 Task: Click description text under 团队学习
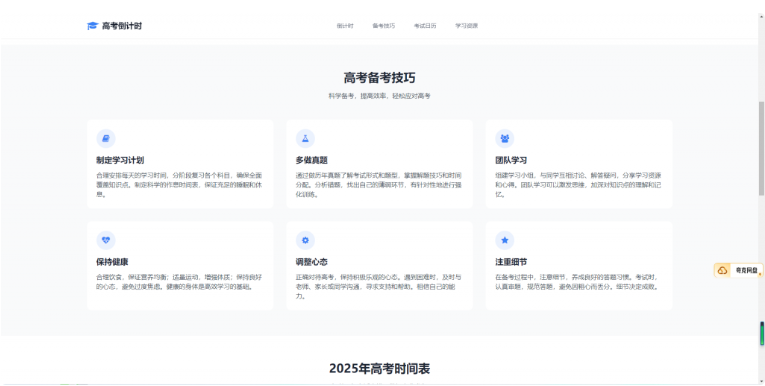click(x=579, y=185)
